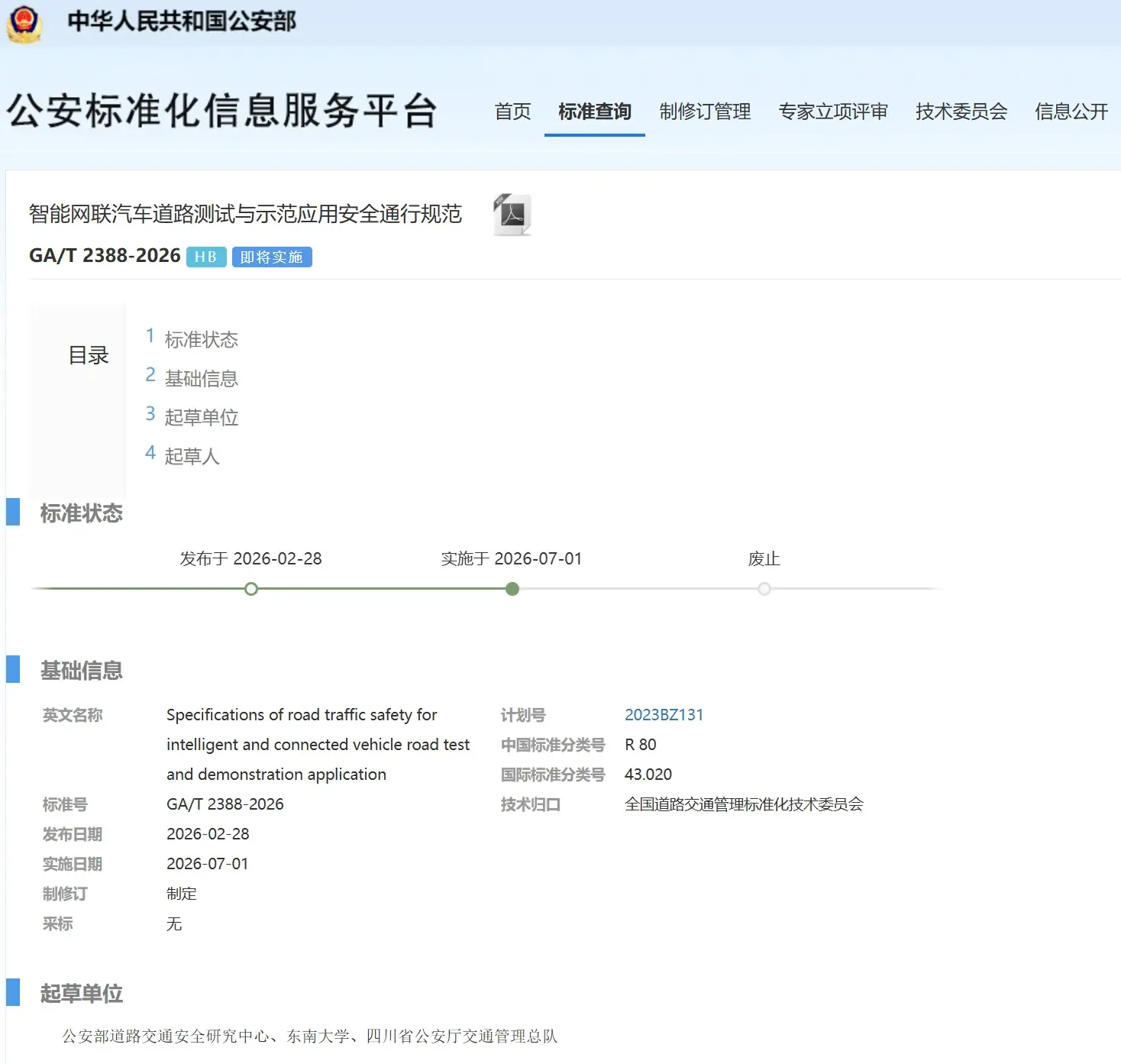Viewport: 1121px width, 1064px height.
Task: Open the 首页 navigation tab
Action: click(x=512, y=112)
